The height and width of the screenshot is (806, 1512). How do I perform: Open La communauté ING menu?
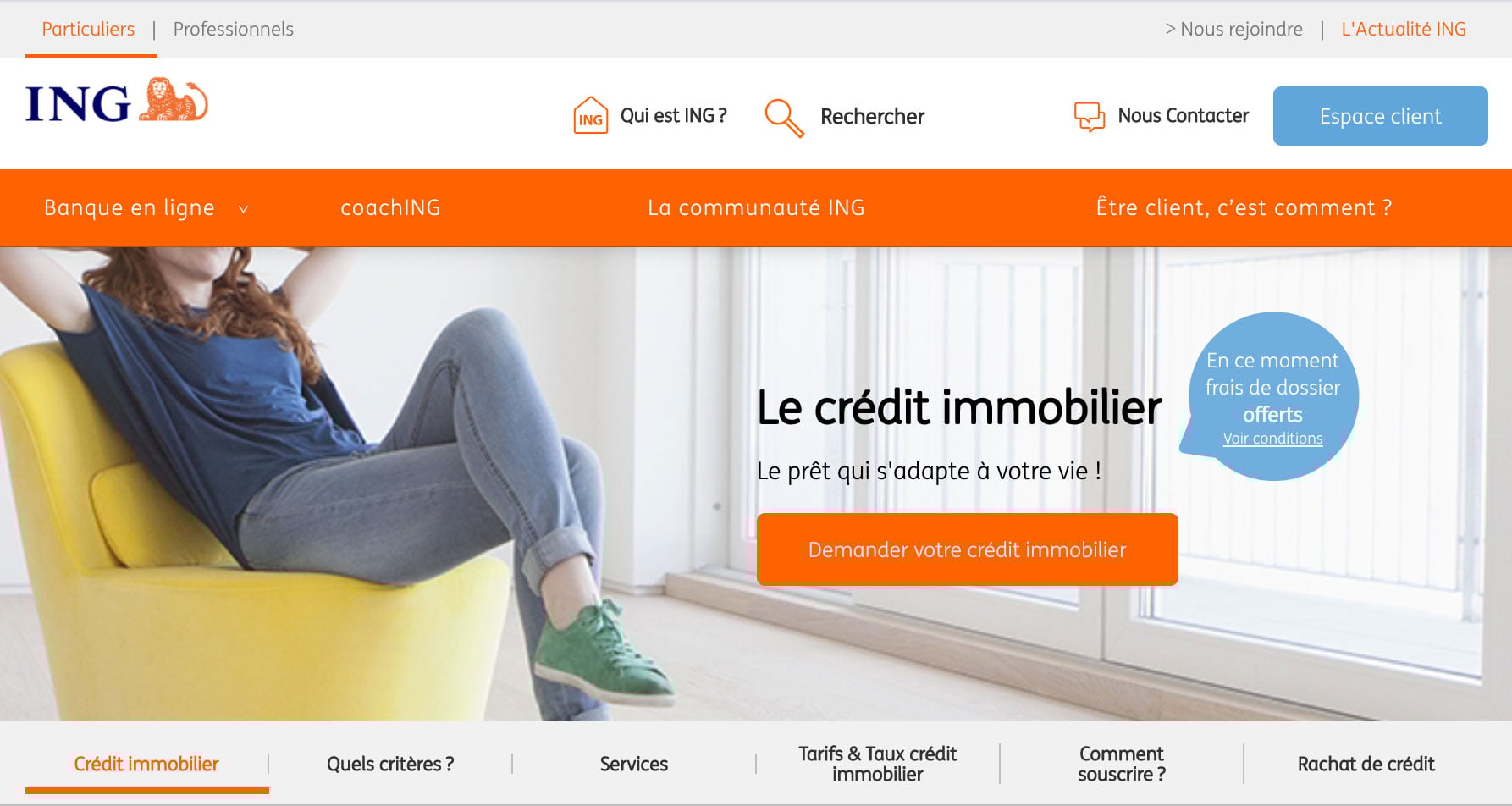(x=756, y=207)
